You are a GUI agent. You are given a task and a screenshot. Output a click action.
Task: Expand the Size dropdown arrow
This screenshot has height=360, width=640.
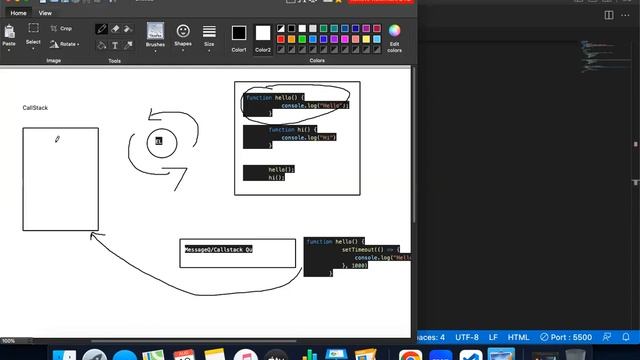tap(209, 51)
